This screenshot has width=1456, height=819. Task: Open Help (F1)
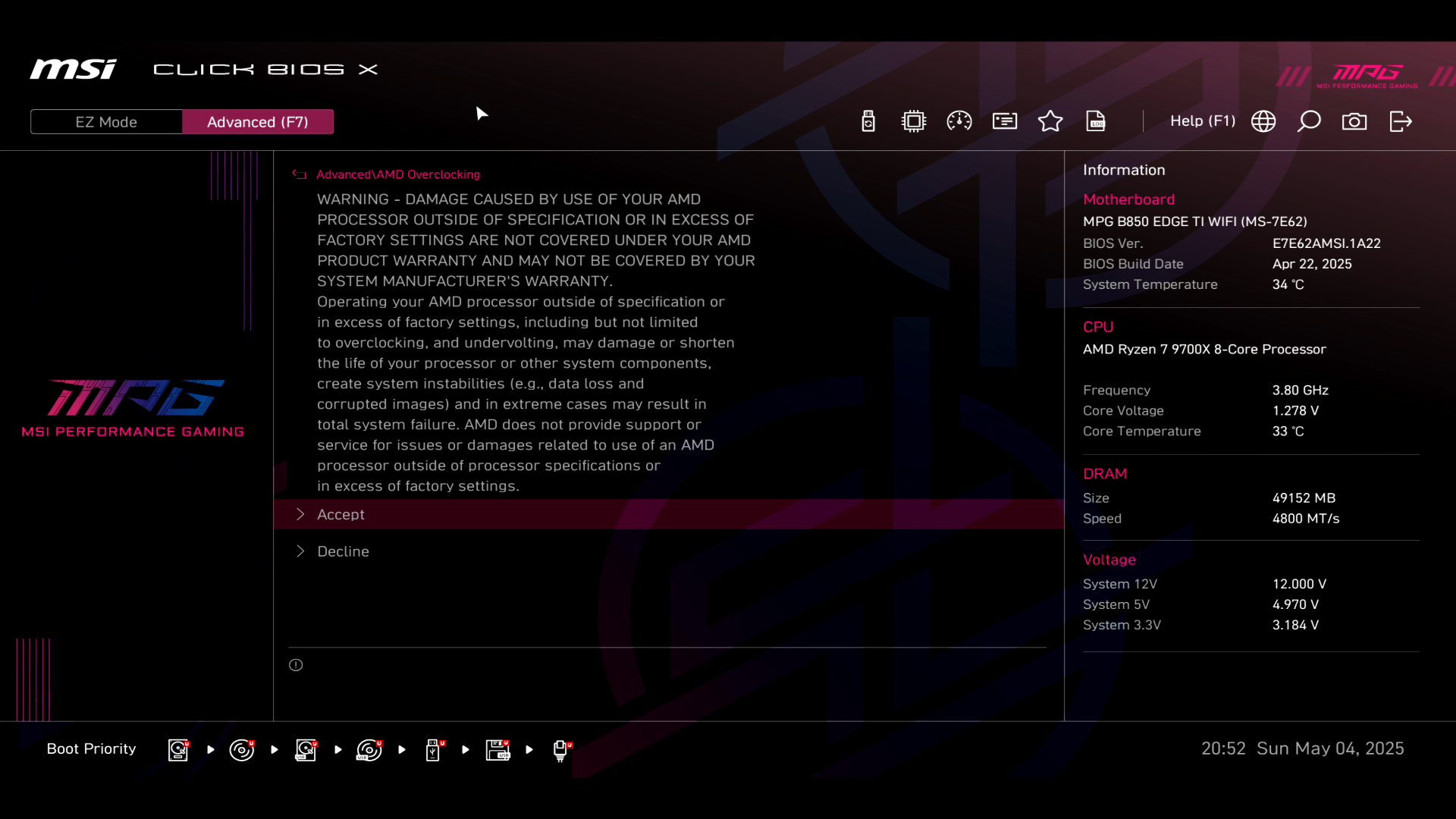tap(1202, 121)
